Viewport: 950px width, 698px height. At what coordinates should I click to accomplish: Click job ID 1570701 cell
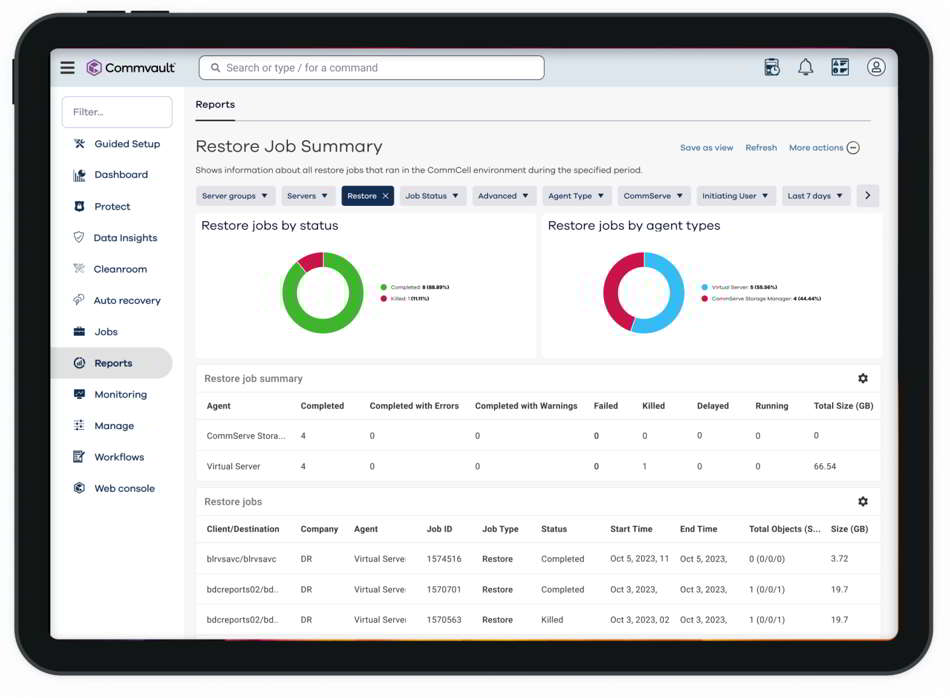pyautogui.click(x=443, y=590)
